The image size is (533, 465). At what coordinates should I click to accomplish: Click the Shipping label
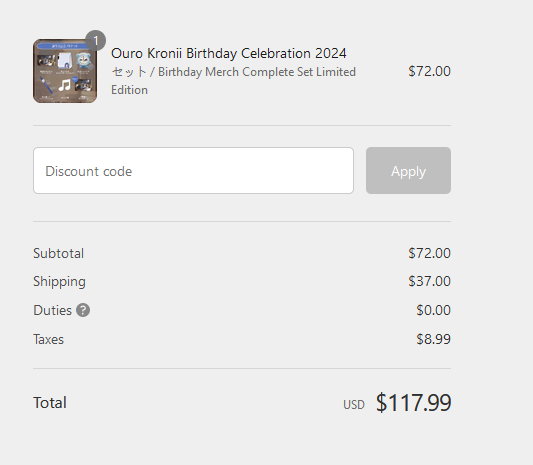pos(59,282)
